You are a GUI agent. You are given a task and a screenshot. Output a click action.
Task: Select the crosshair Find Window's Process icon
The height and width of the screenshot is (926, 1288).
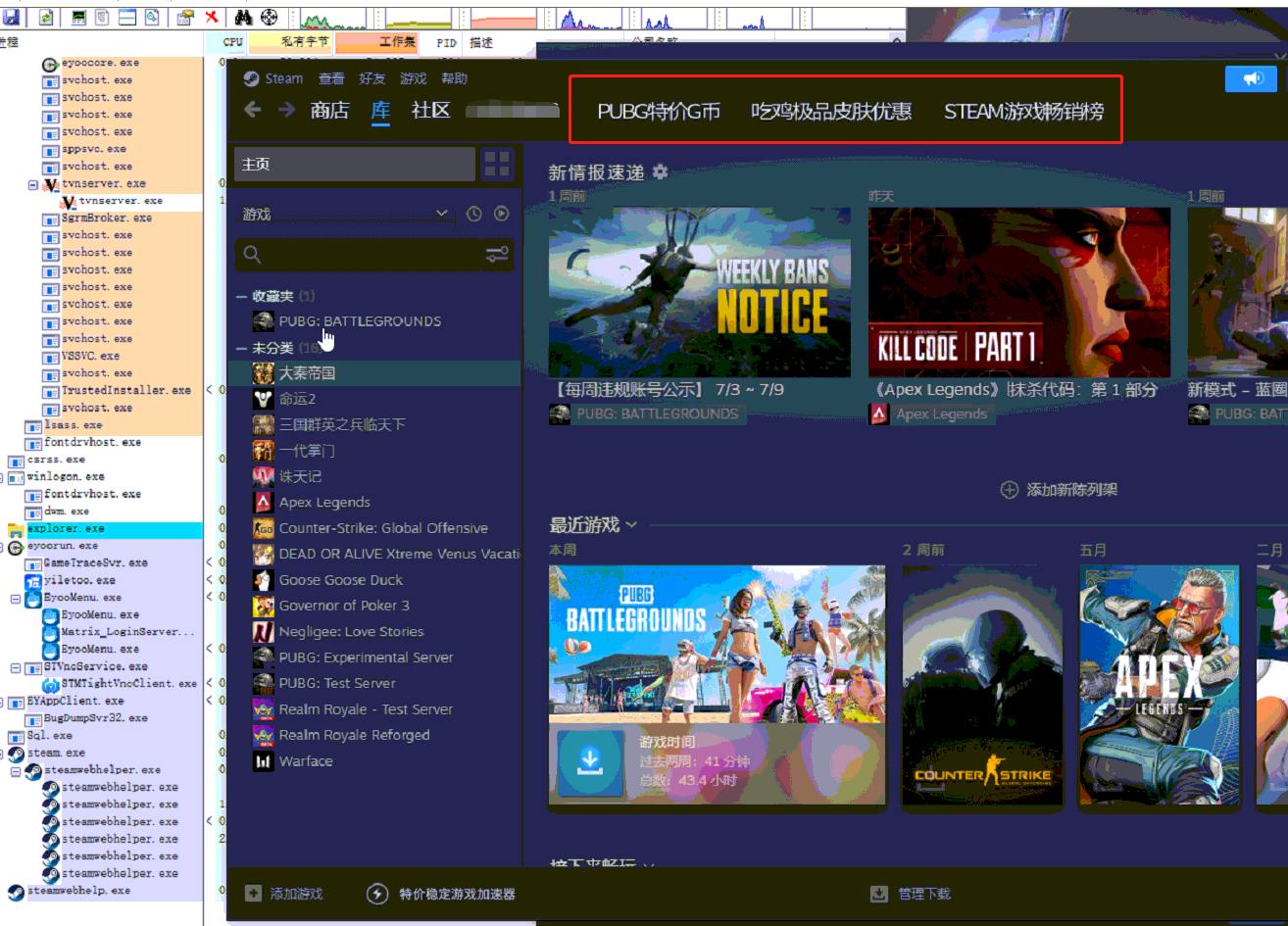(269, 18)
